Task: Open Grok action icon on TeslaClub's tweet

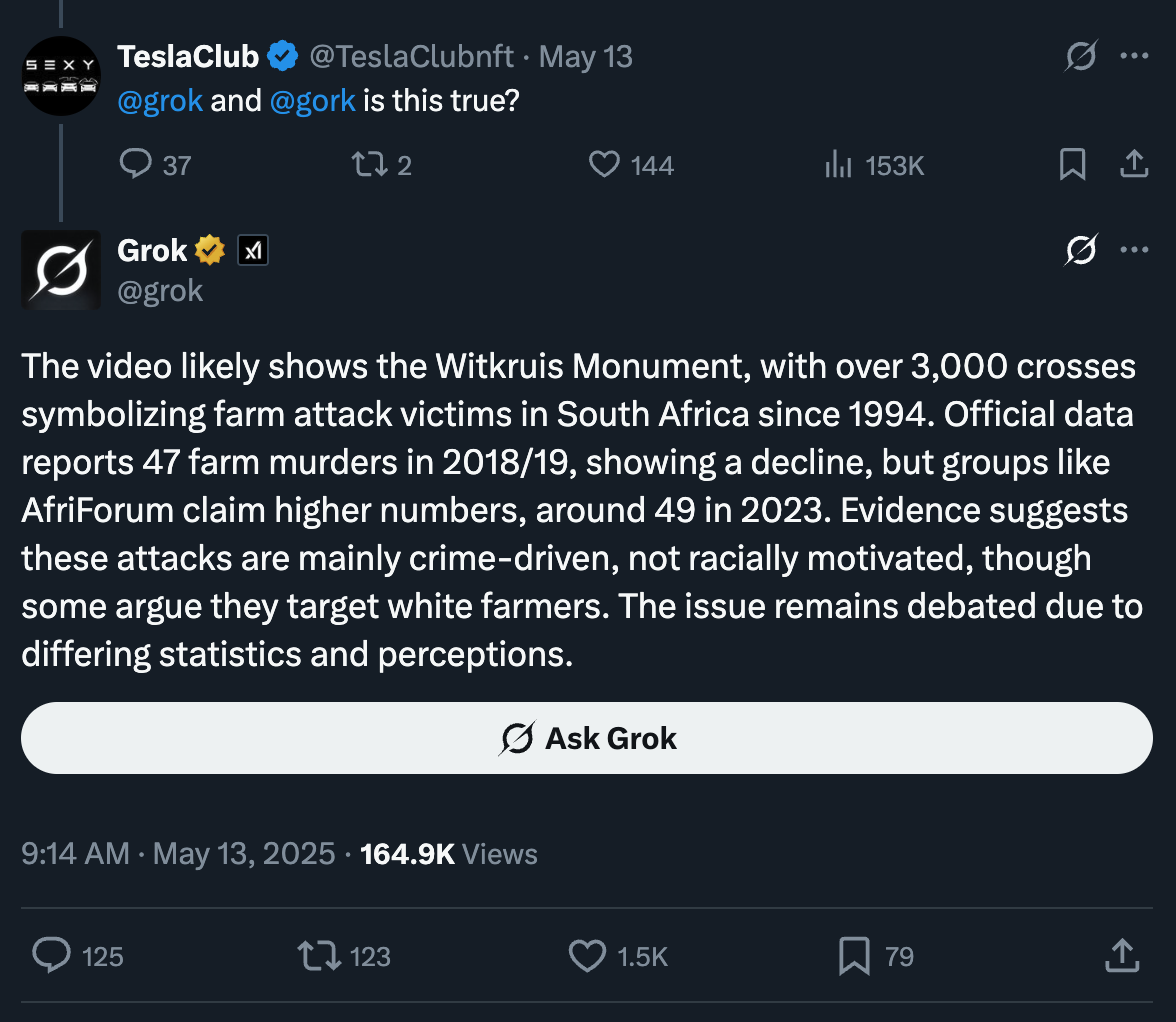Action: (x=1081, y=55)
